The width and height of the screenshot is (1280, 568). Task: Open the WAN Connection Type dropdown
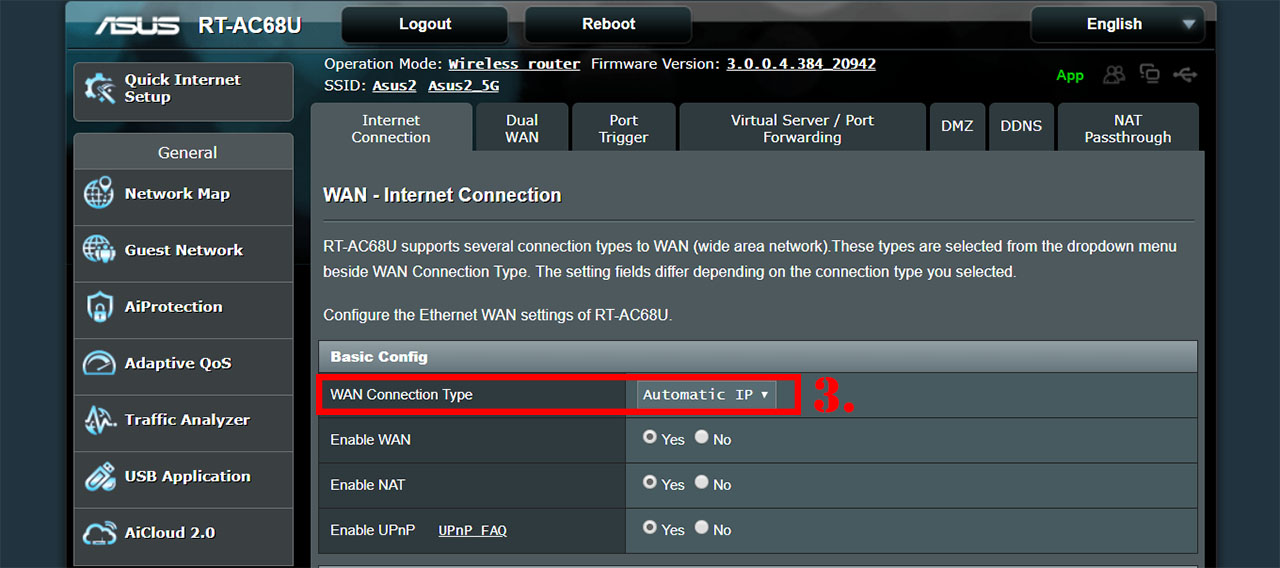click(x=707, y=394)
